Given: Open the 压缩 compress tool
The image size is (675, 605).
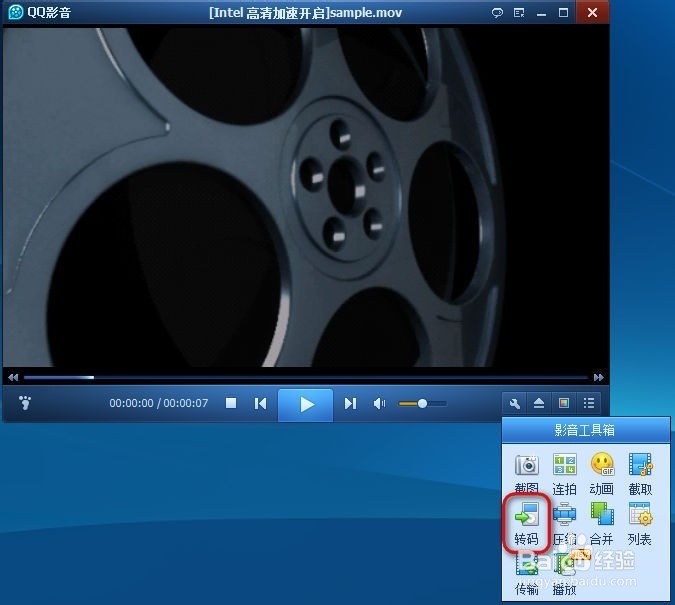Looking at the screenshot, I should click(564, 524).
